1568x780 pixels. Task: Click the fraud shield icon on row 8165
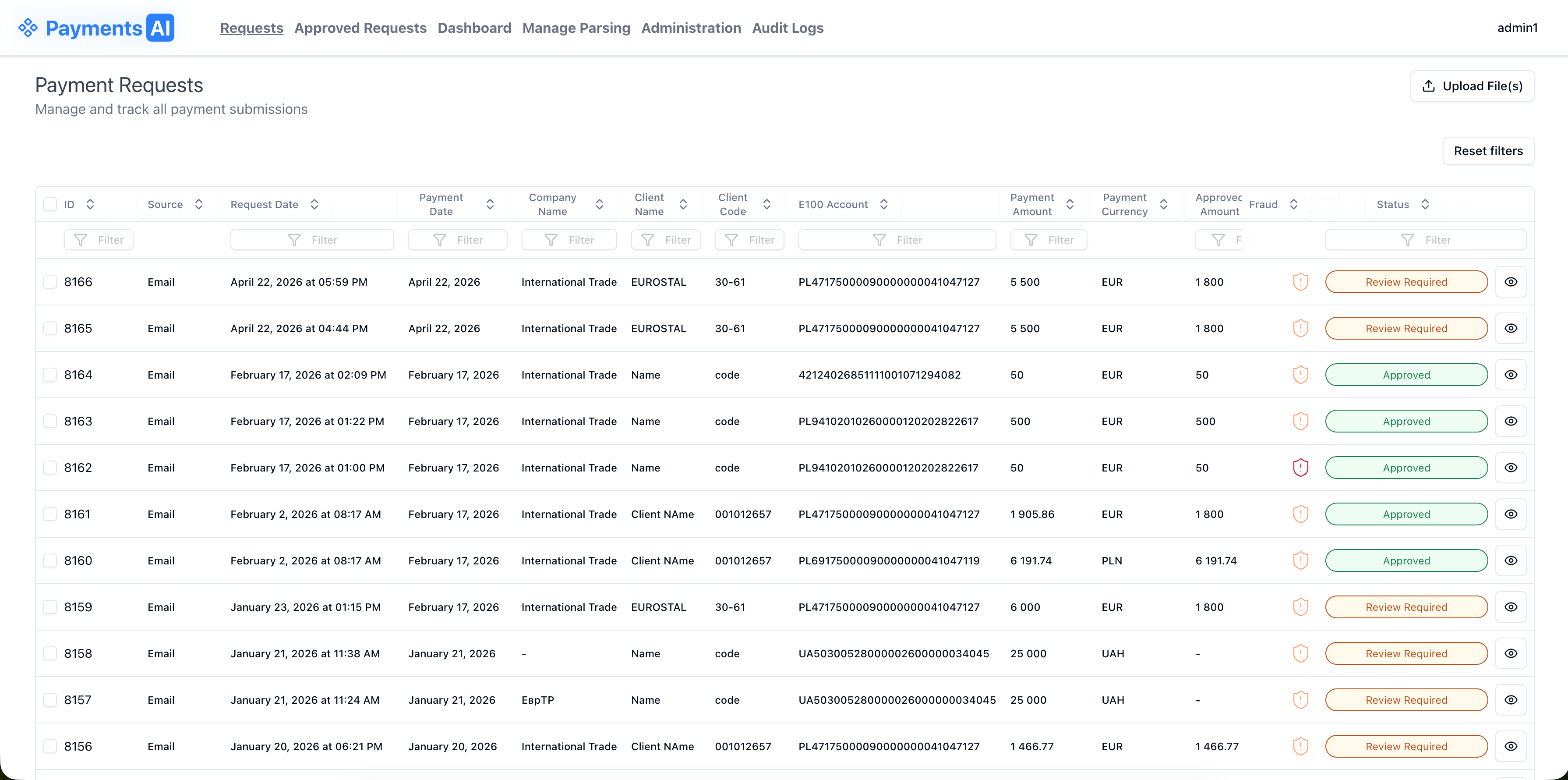[1301, 328]
